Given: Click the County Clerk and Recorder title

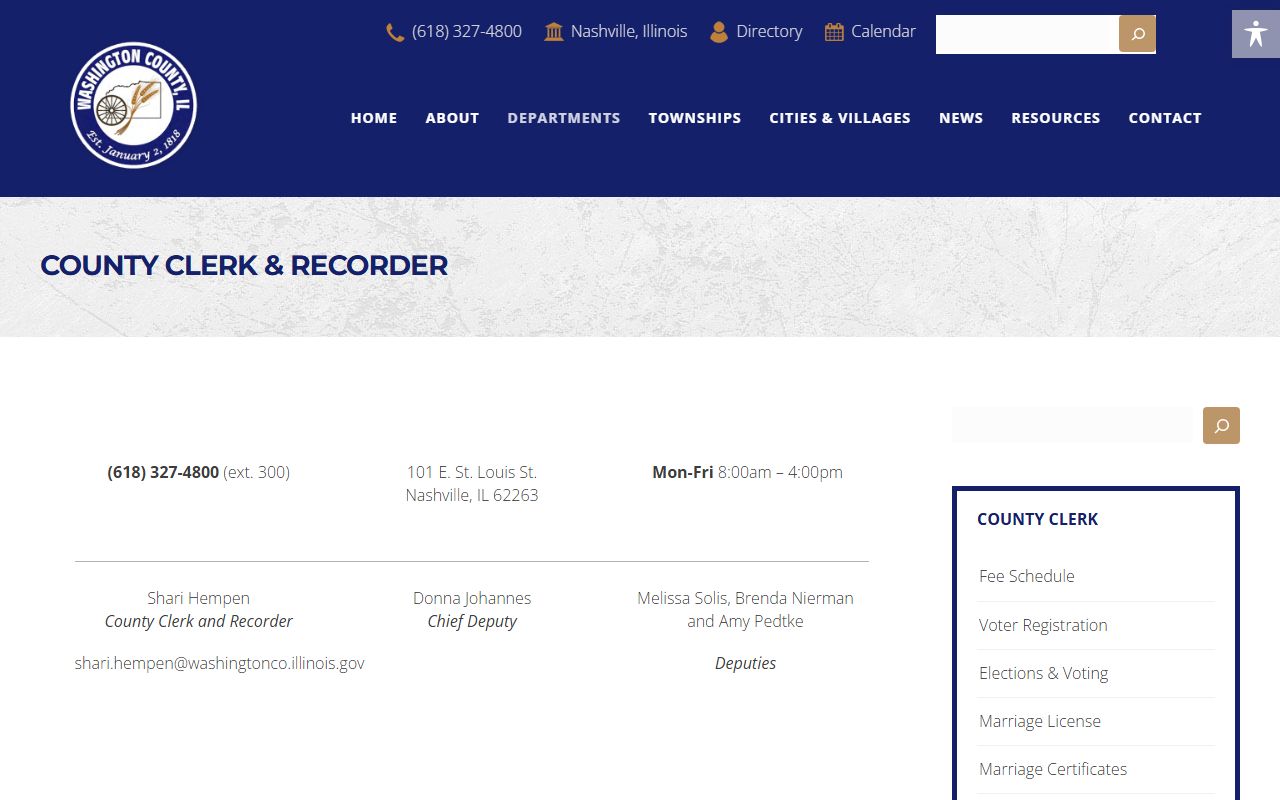Looking at the screenshot, I should click(x=199, y=621).
